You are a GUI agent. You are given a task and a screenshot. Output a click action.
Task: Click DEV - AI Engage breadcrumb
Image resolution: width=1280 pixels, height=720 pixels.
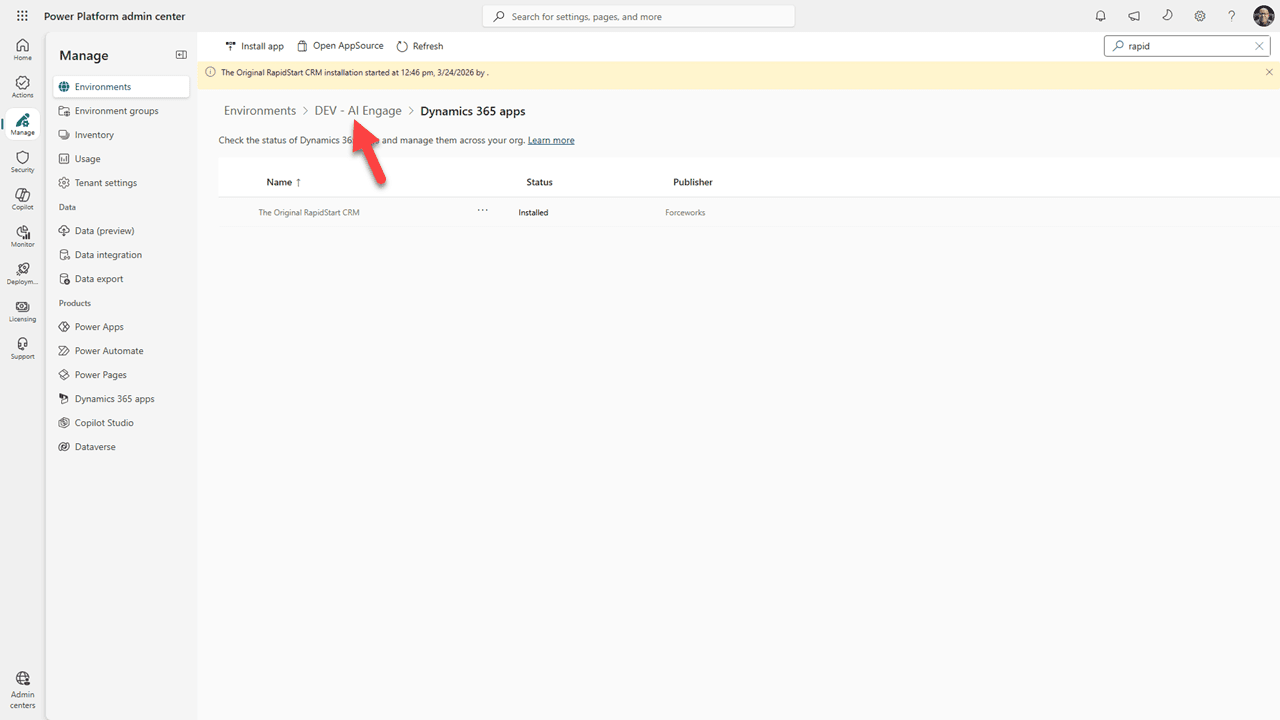click(358, 111)
